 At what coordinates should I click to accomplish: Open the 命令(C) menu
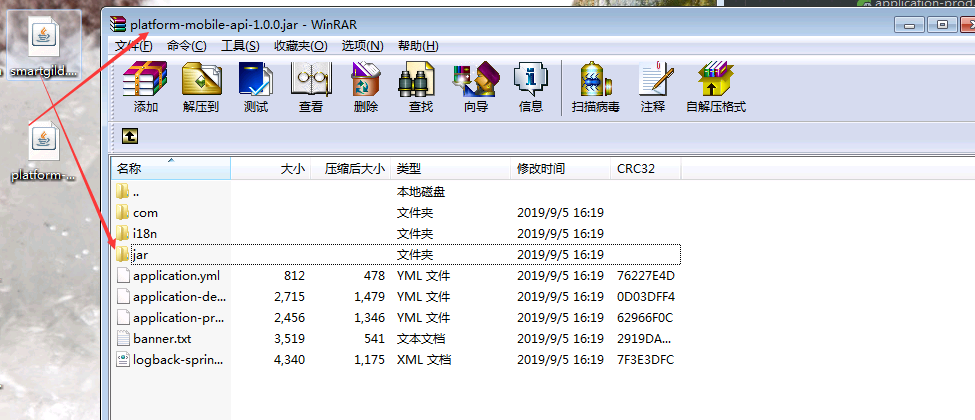pos(187,45)
